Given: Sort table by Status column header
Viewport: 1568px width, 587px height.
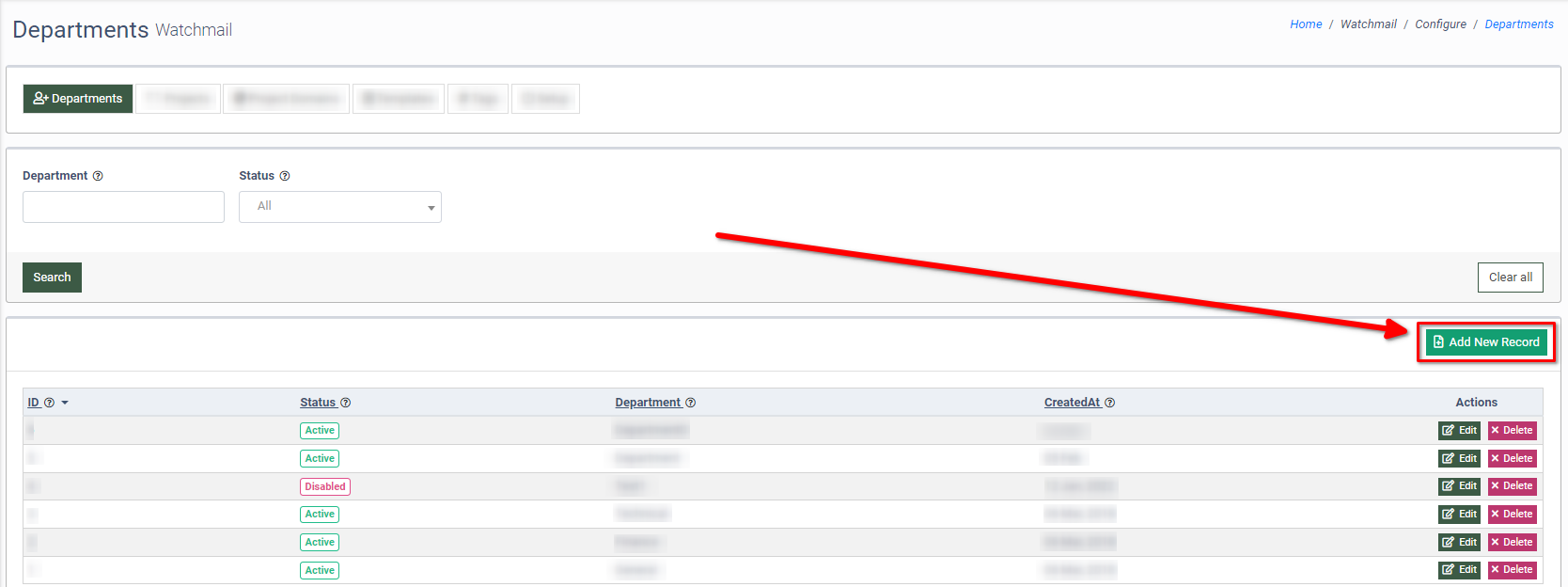Looking at the screenshot, I should 318,403.
